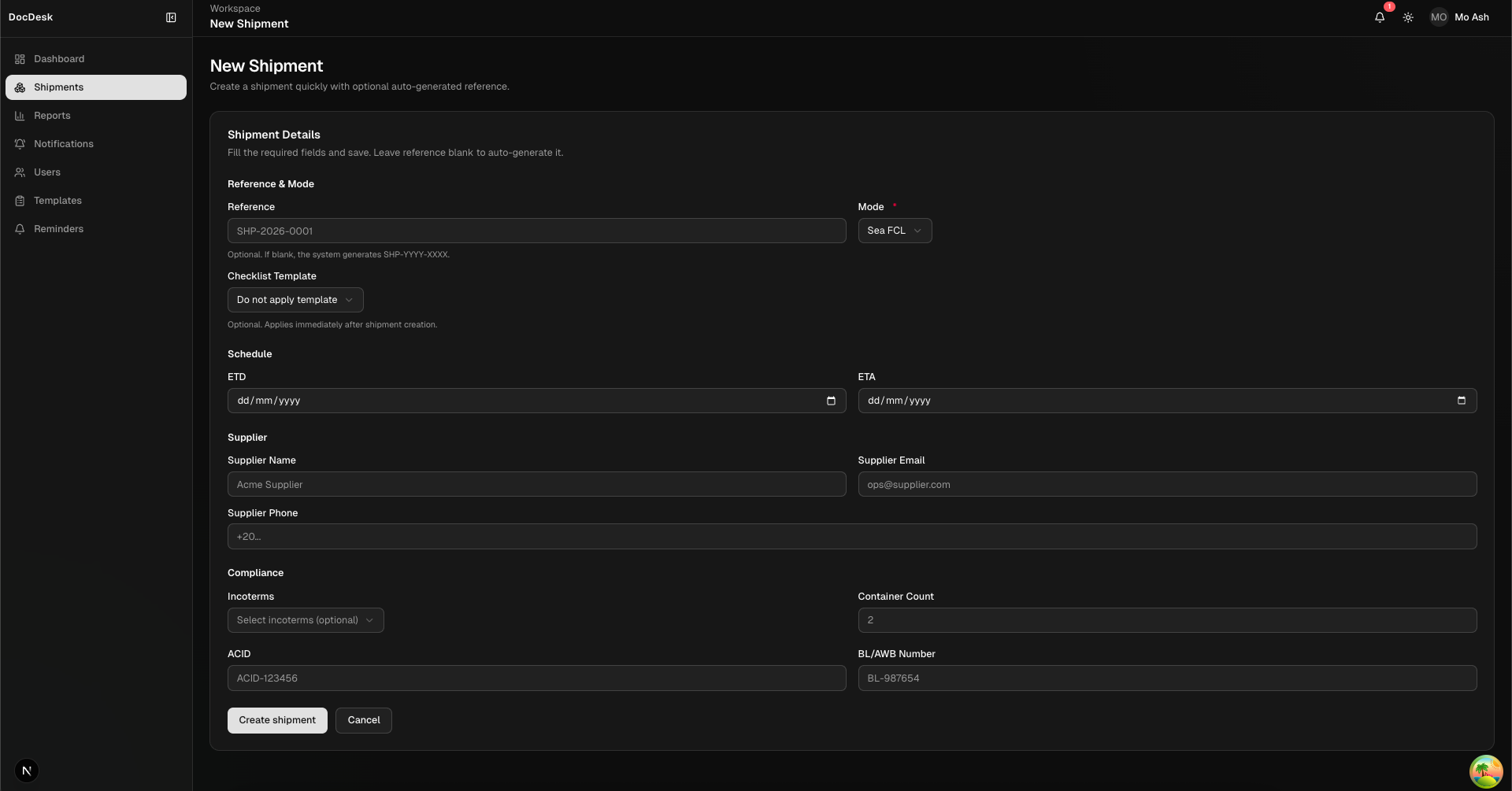
Task: Open Reports in sidebar
Action: point(96,116)
